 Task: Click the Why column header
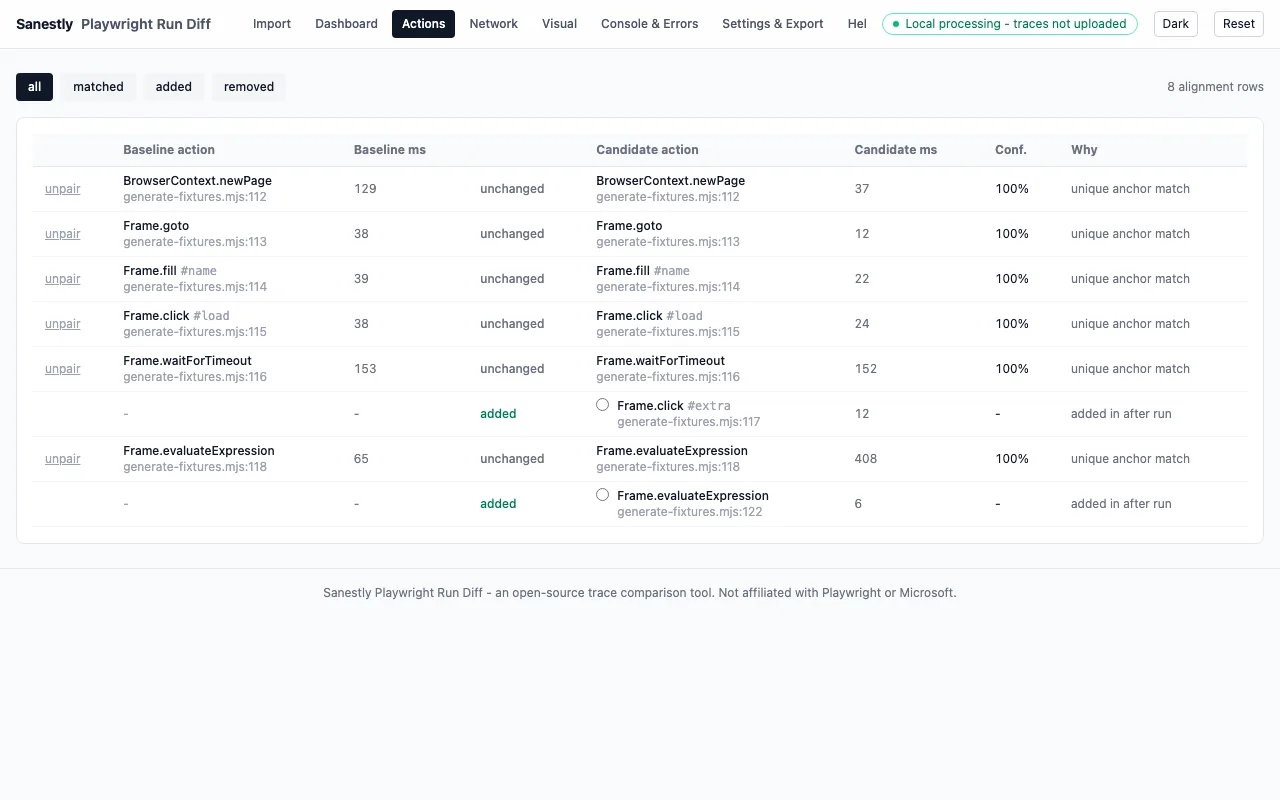point(1084,150)
